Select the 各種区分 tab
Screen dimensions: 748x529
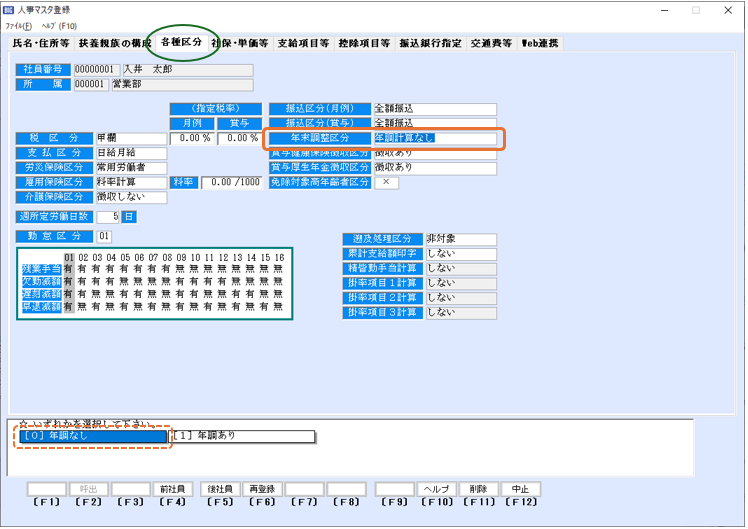[181, 42]
